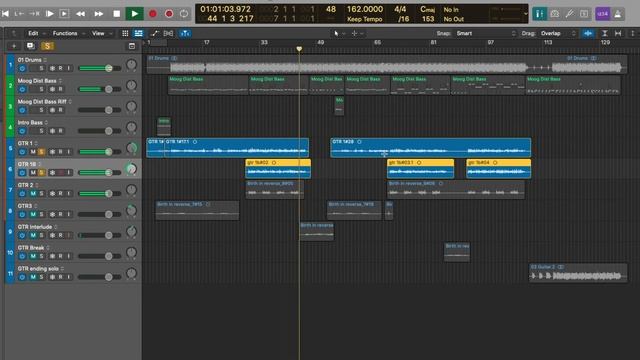Click the playhead marker on ruler
This screenshot has height=360, width=640.
coord(299,49)
